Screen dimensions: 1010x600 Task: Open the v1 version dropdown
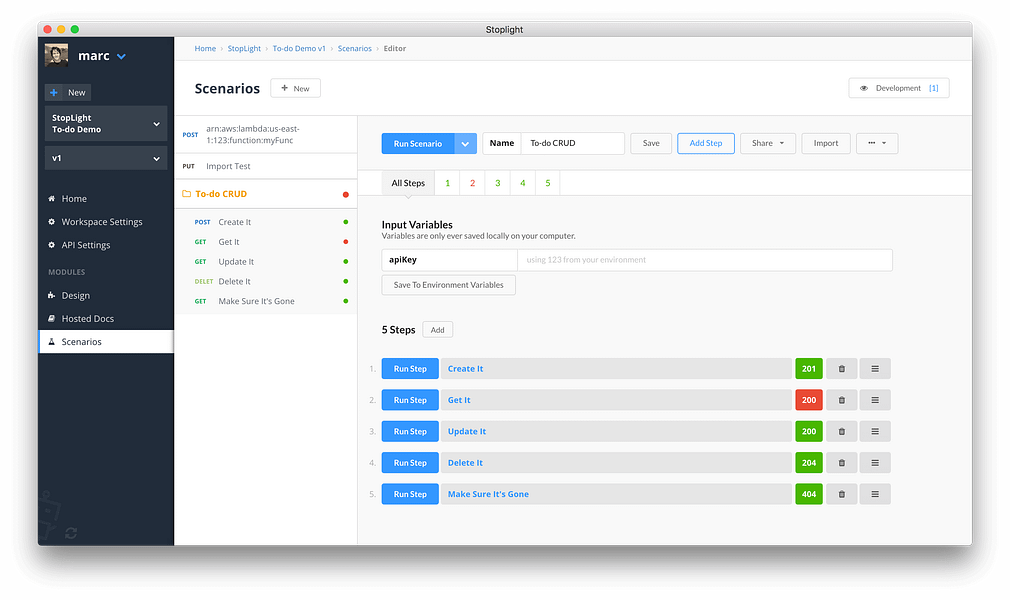pos(106,158)
